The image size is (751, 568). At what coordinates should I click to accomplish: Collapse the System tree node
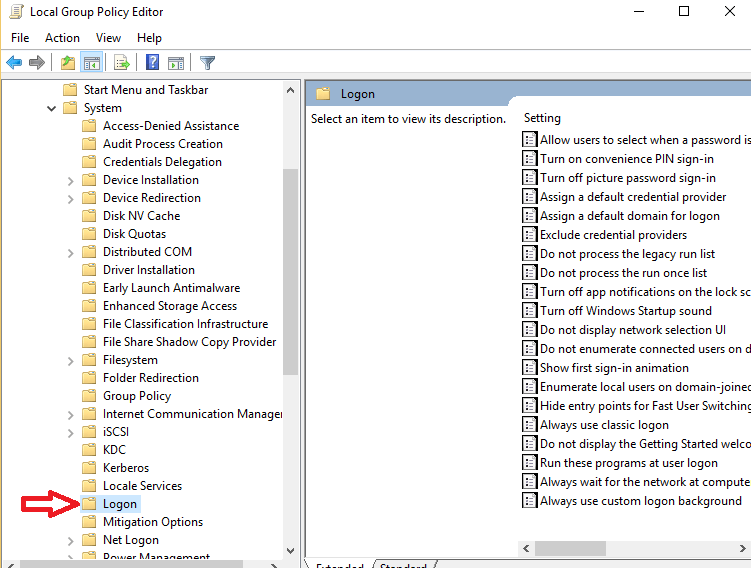pos(51,108)
